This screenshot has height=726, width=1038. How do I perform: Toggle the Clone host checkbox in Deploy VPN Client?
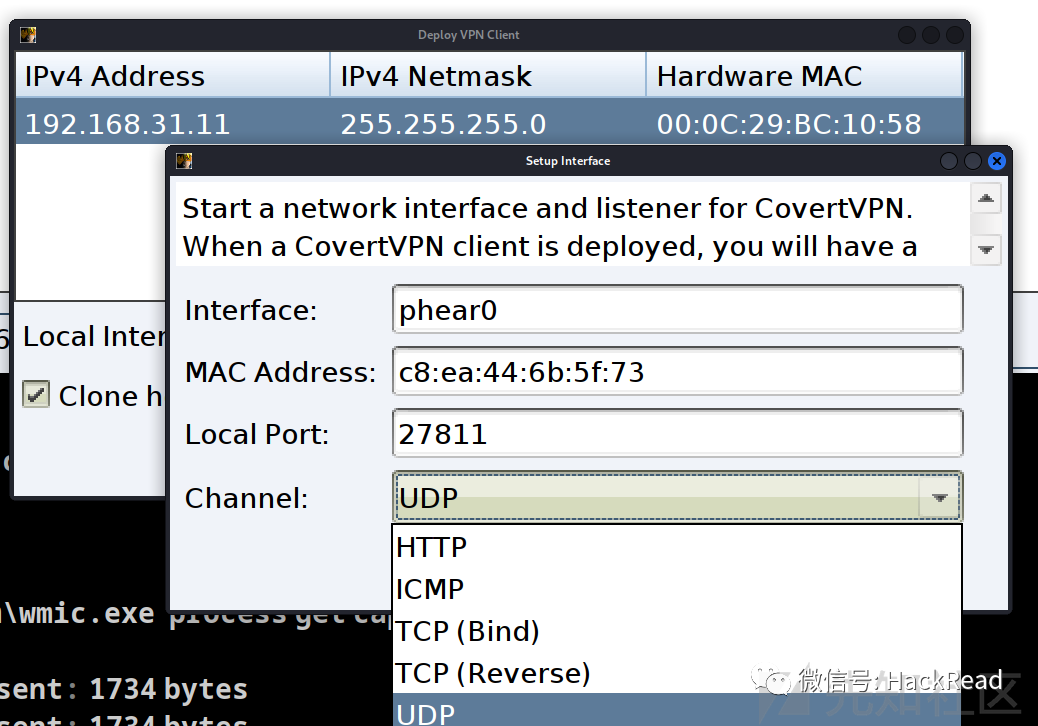(36, 394)
